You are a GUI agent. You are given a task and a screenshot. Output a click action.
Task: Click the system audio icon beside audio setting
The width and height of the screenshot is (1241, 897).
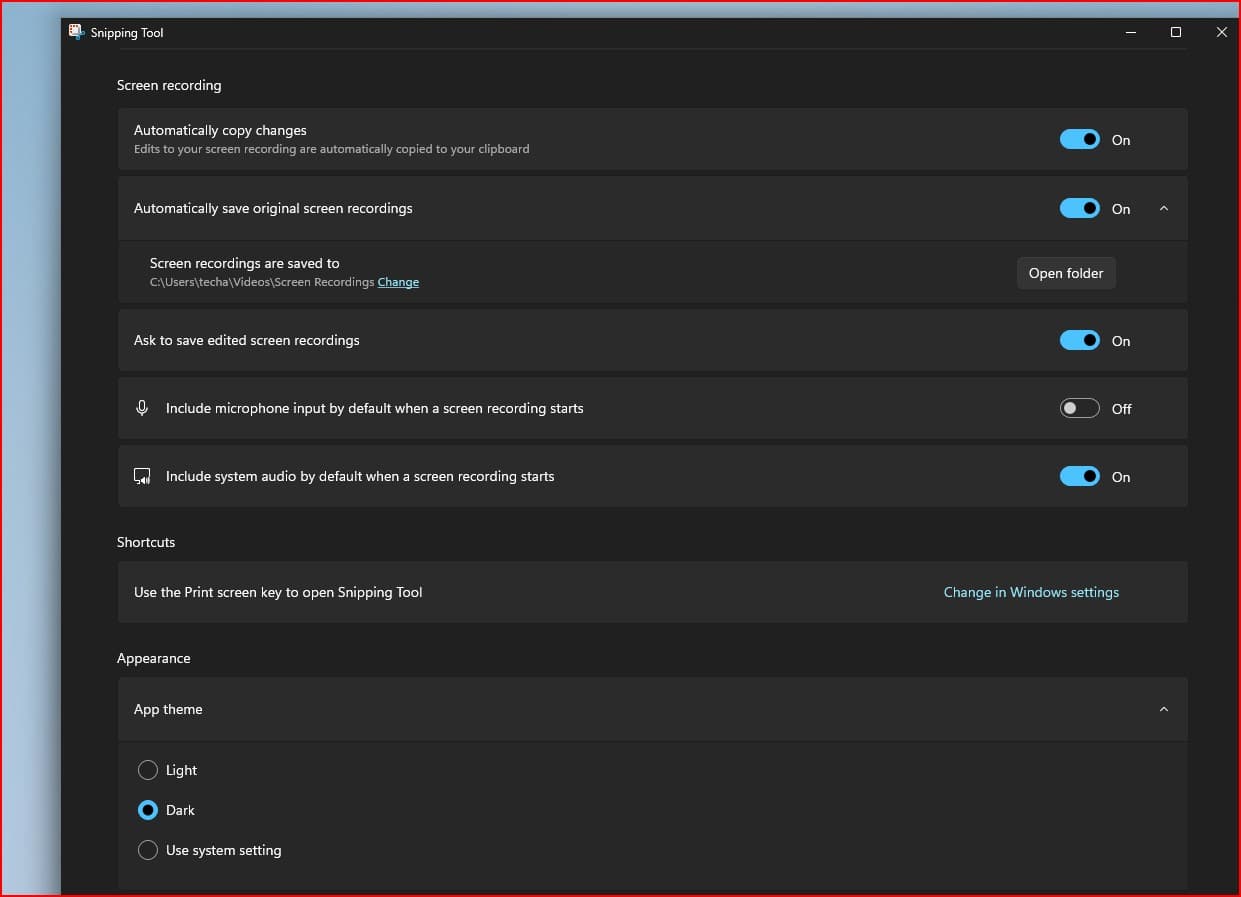[x=142, y=477]
